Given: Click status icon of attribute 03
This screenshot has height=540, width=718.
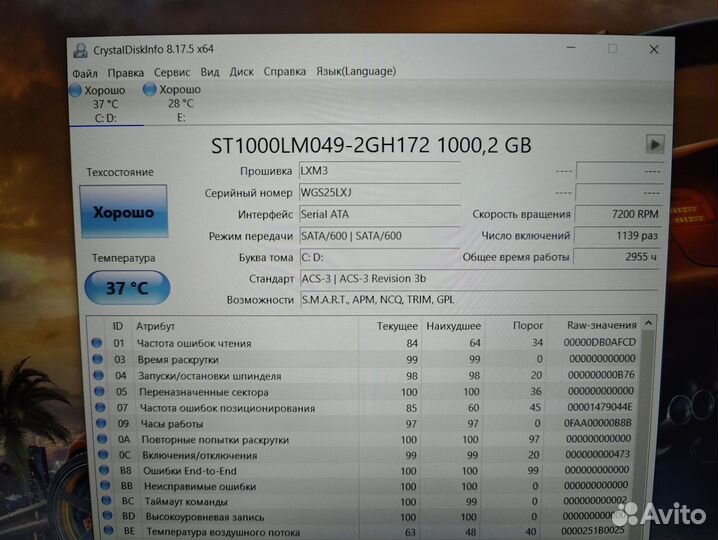Looking at the screenshot, I should 98,360.
